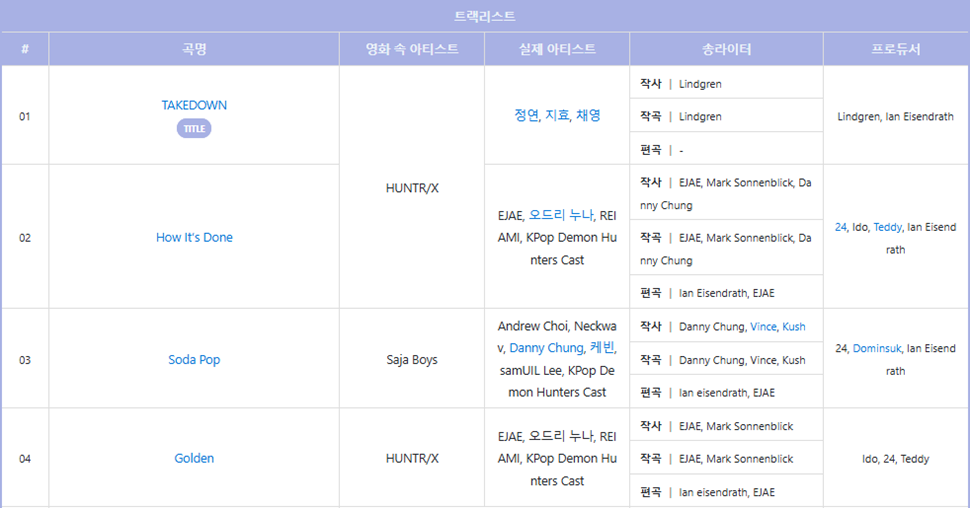
Task: Click the 정연 artist link
Action: [x=526, y=115]
